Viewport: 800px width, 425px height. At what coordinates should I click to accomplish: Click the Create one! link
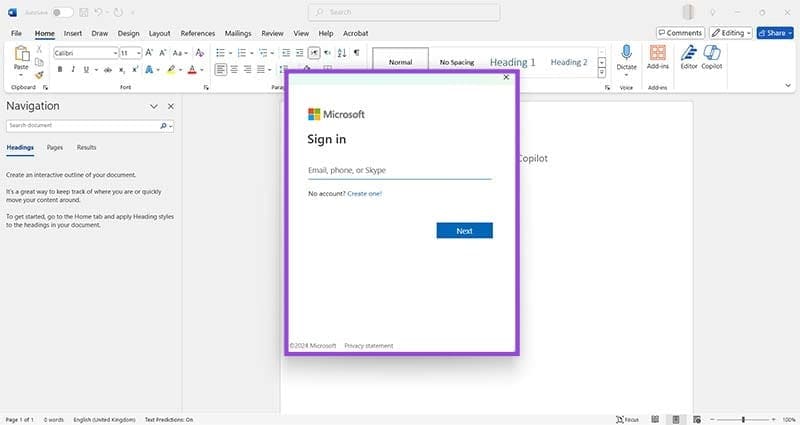coord(364,194)
